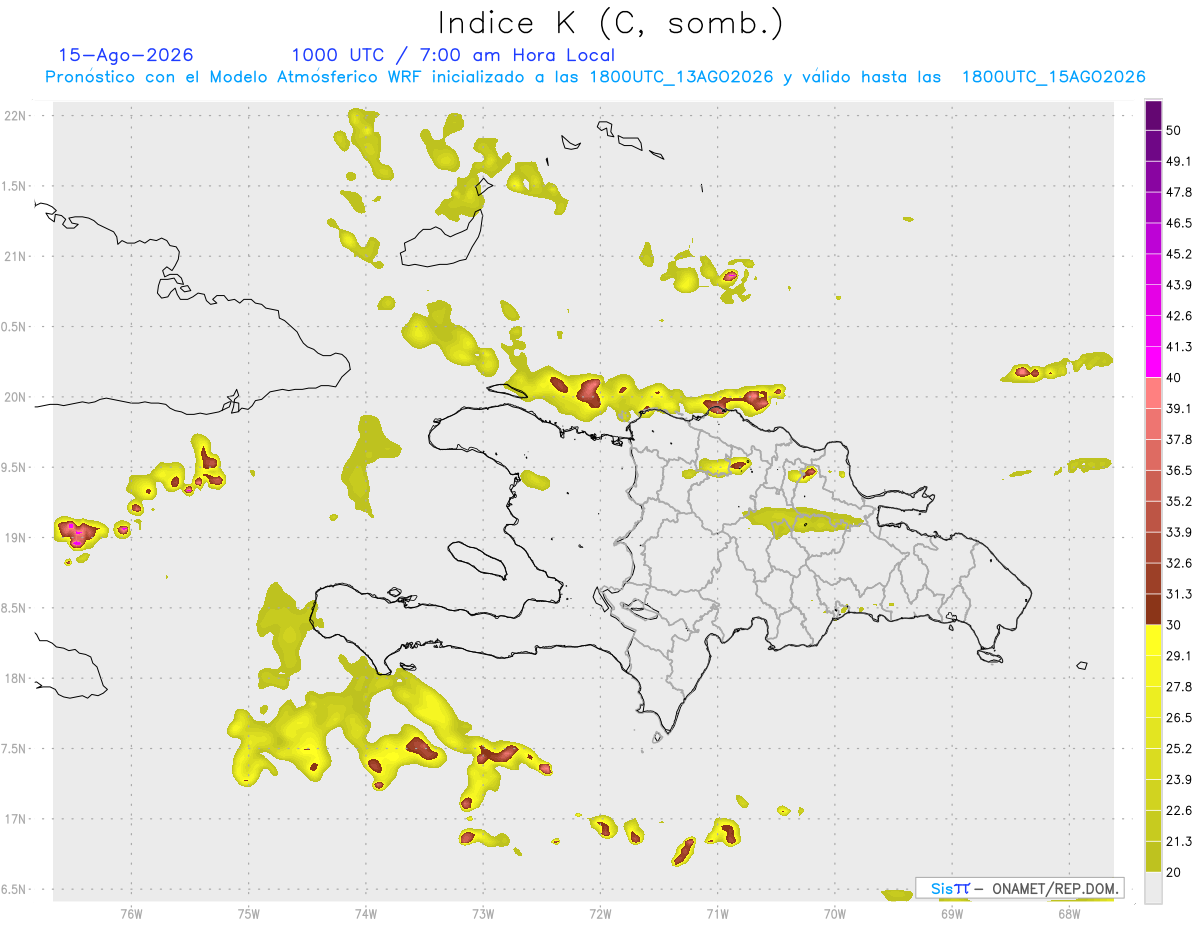Click the "36.5" color scale value
The image size is (1200, 927).
1179,470
